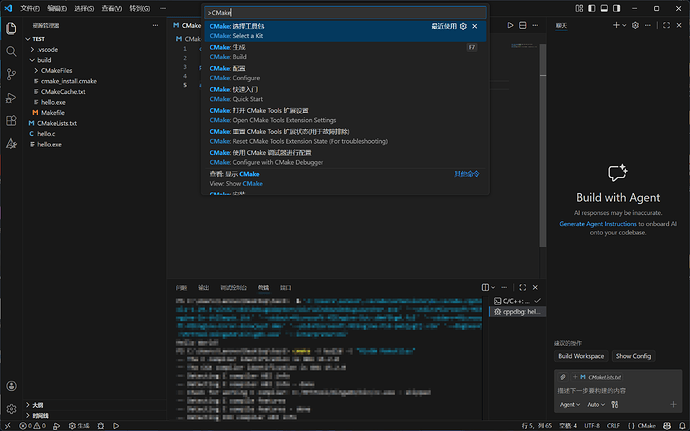Image resolution: width=690 pixels, height=431 pixels.
Task: Open the Explorer view in activity bar
Action: [x=11, y=28]
